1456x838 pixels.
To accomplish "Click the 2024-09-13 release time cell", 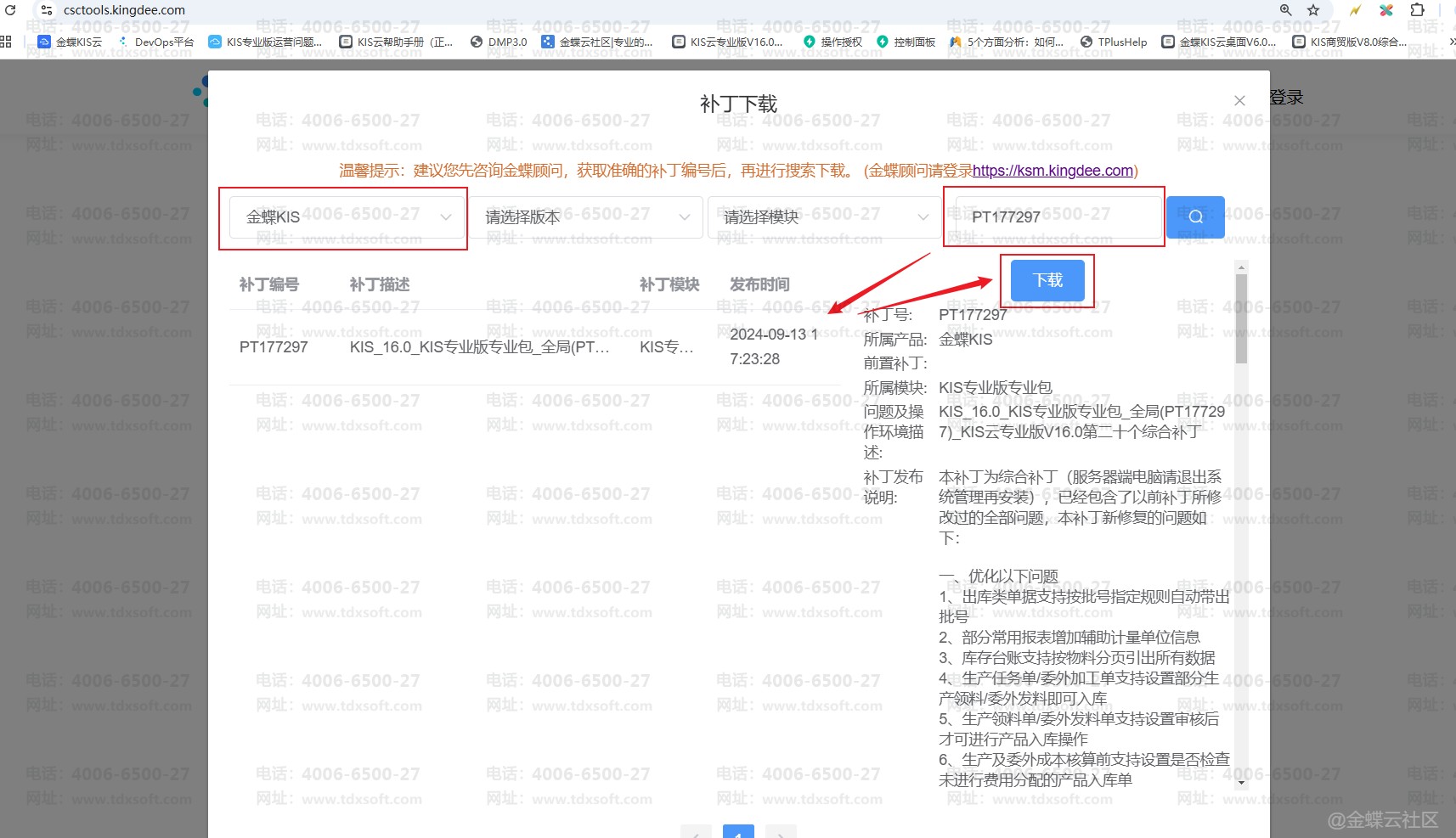I will [774, 346].
